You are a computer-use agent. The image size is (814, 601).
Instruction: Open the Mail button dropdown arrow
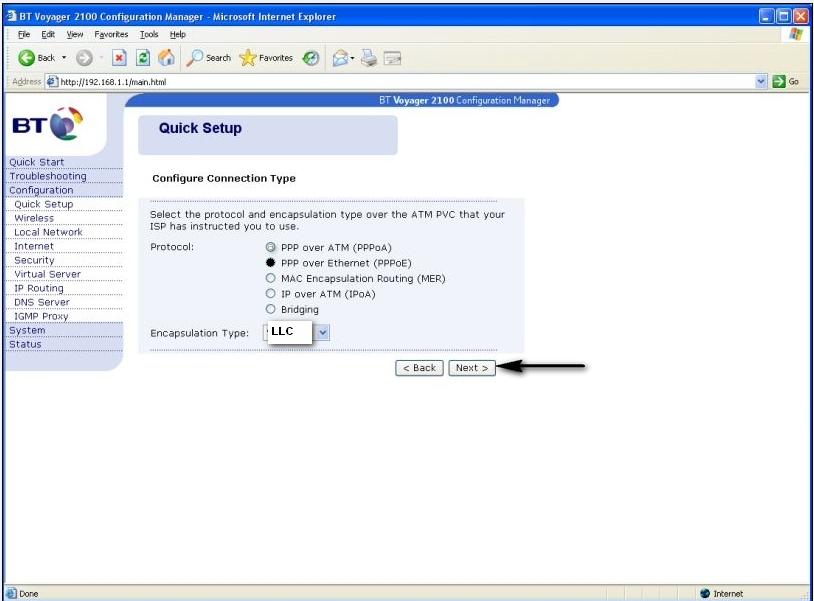click(352, 58)
